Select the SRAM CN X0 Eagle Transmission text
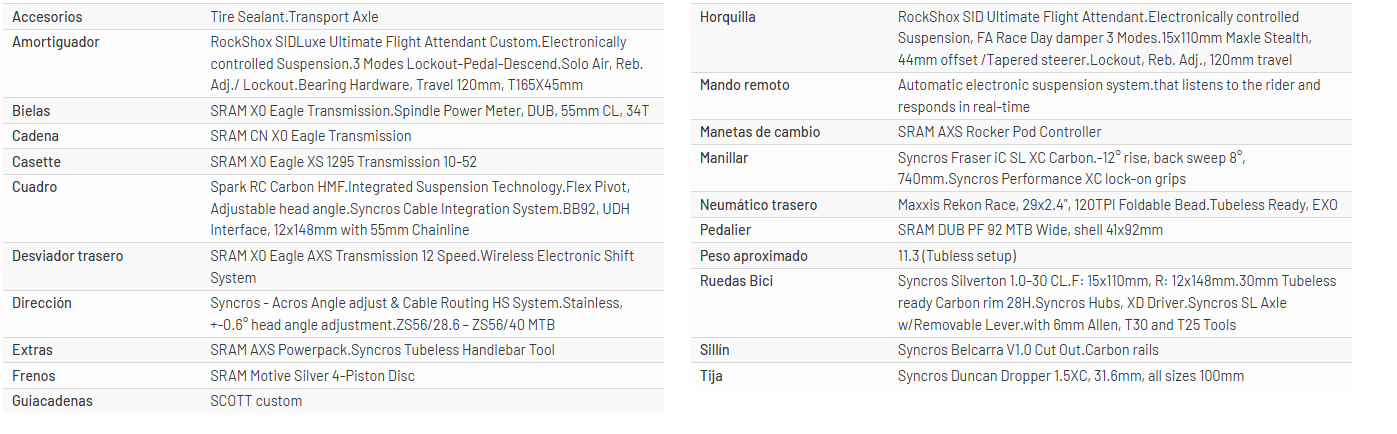The image size is (1397, 434). (310, 136)
